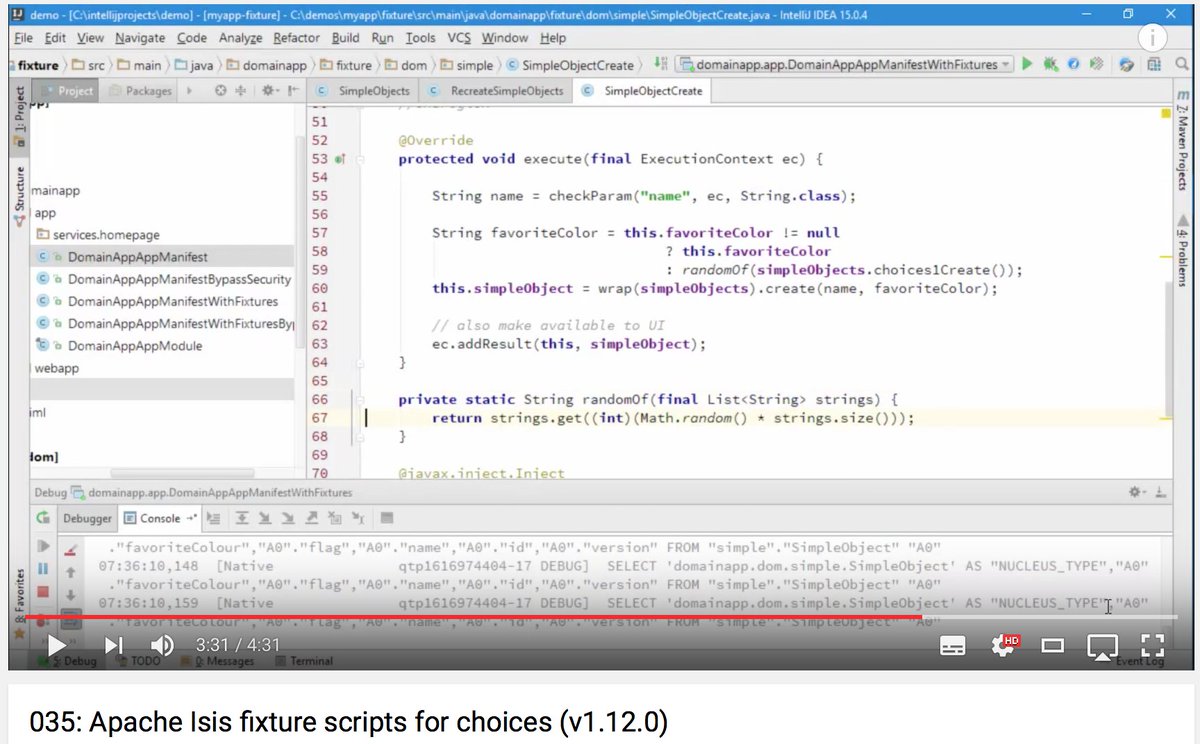Viewport: 1200px width, 744px height.
Task: Stop the debug process
Action: pos(43,592)
